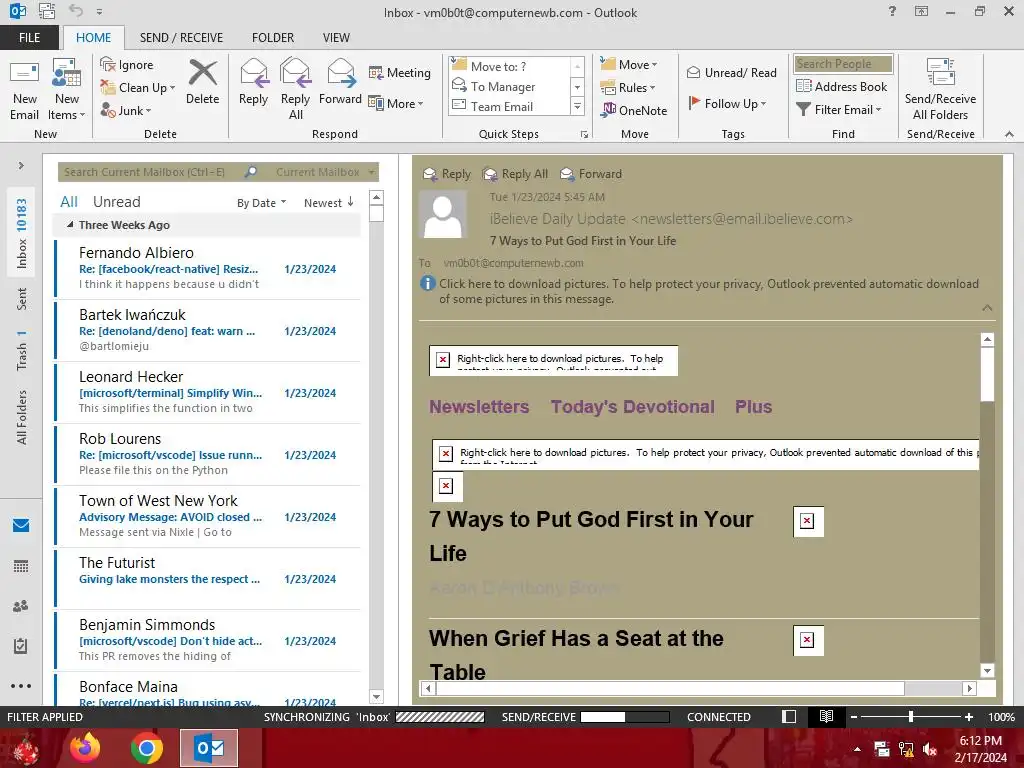Click Send/Receive All Folders

pyautogui.click(x=940, y=90)
